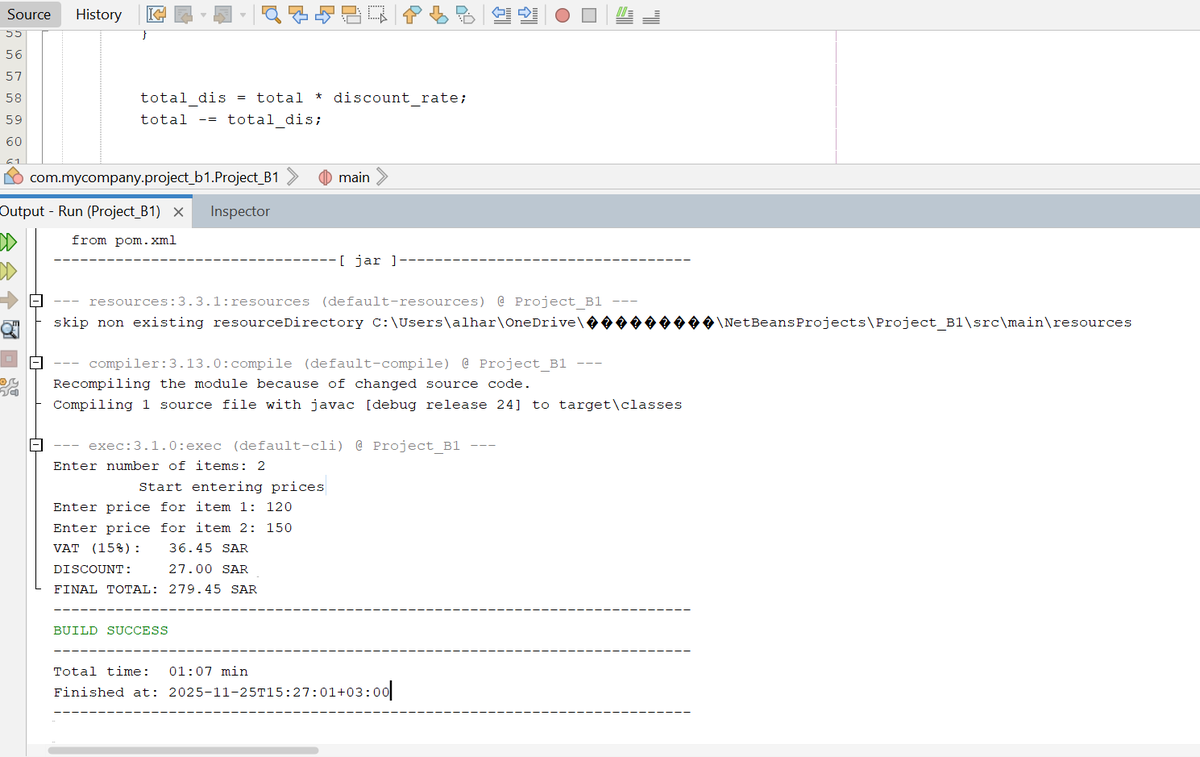Click Toggle Bookmark icon
The height and width of the screenshot is (757, 1200).
[465, 15]
